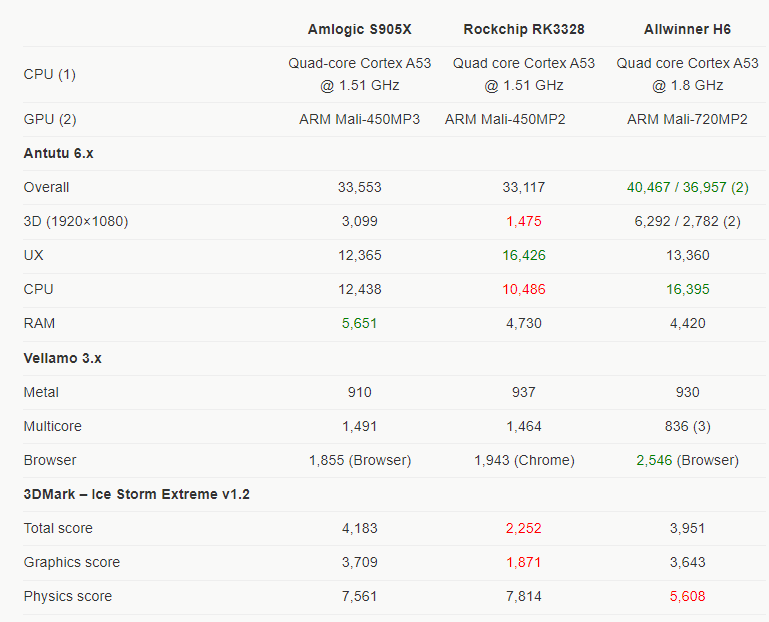Click the Amlogic S905X column header
Image resolution: width=769 pixels, height=622 pixels.
tap(359, 29)
